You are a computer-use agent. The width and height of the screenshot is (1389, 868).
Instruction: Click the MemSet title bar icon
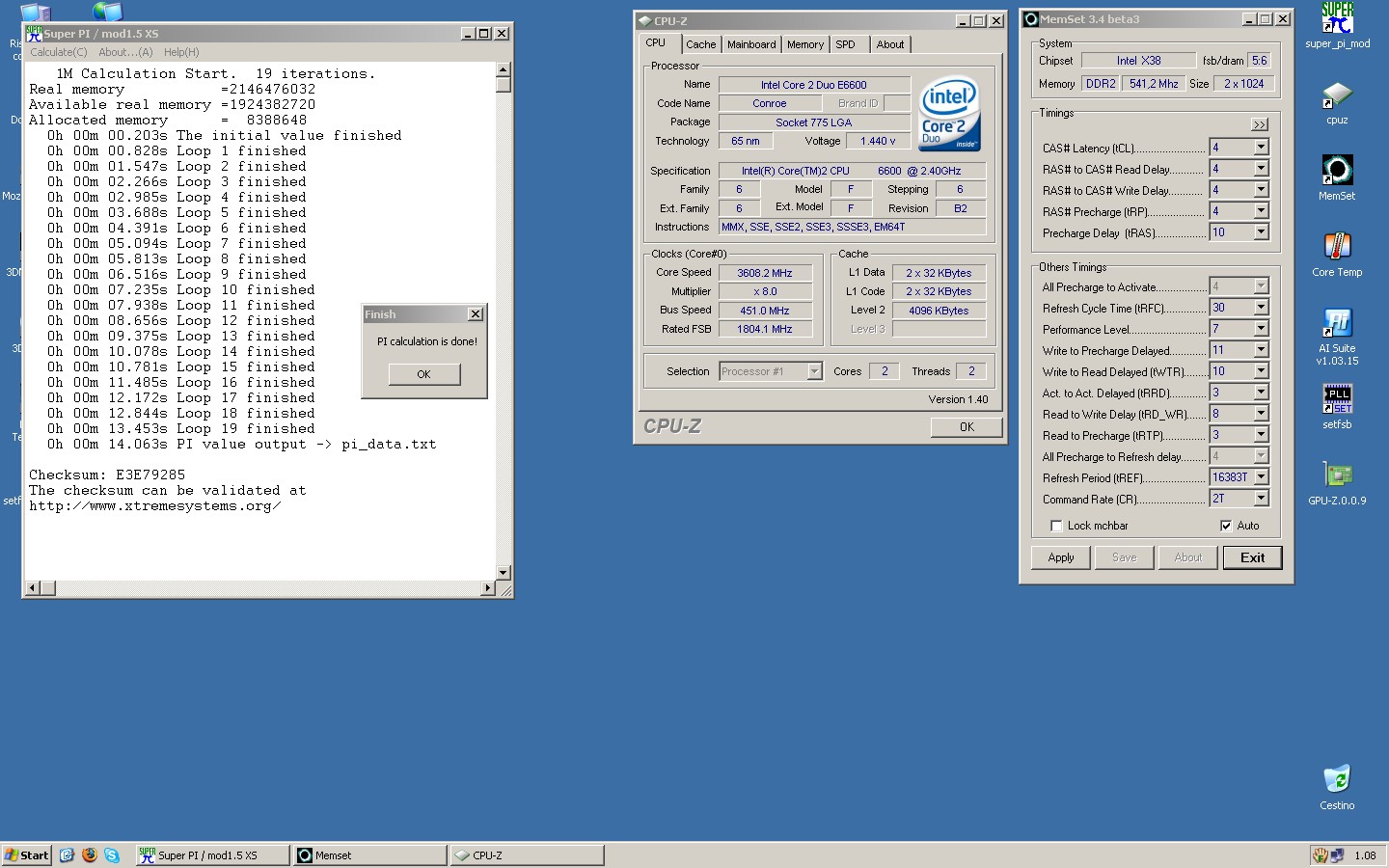[1031, 19]
